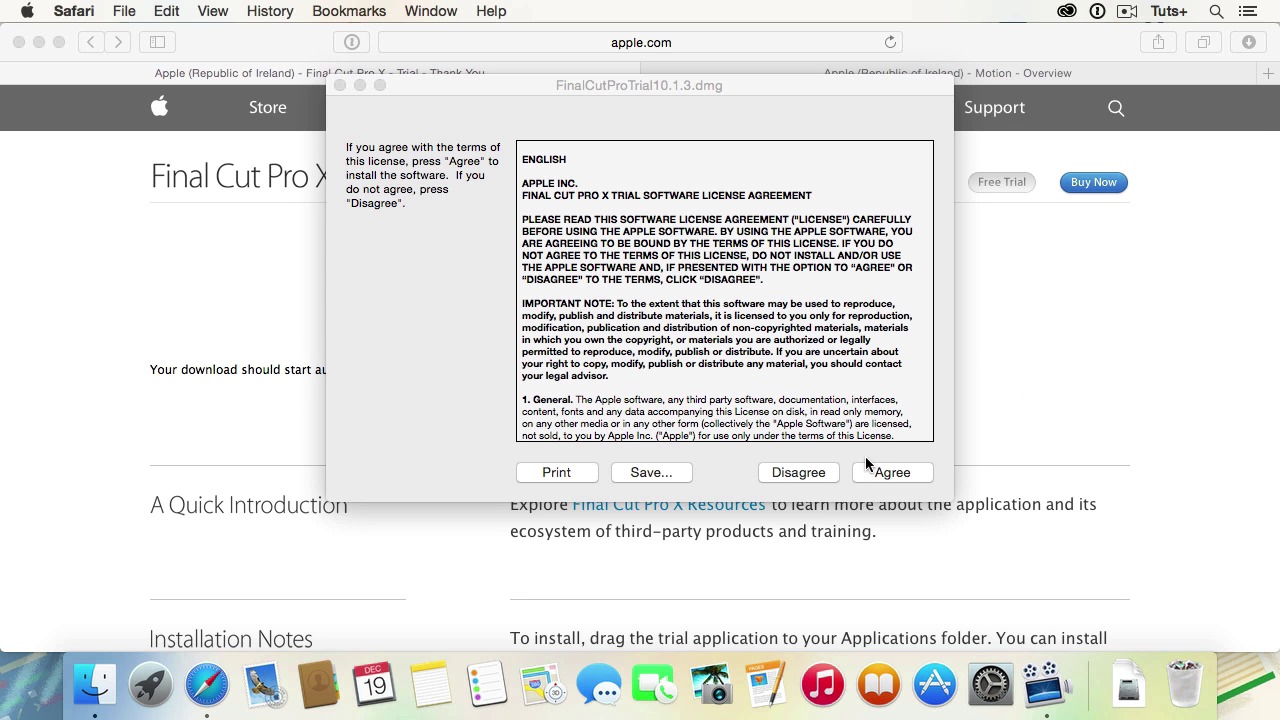This screenshot has width=1280, height=720.
Task: Click the Disagree button
Action: pos(798,472)
